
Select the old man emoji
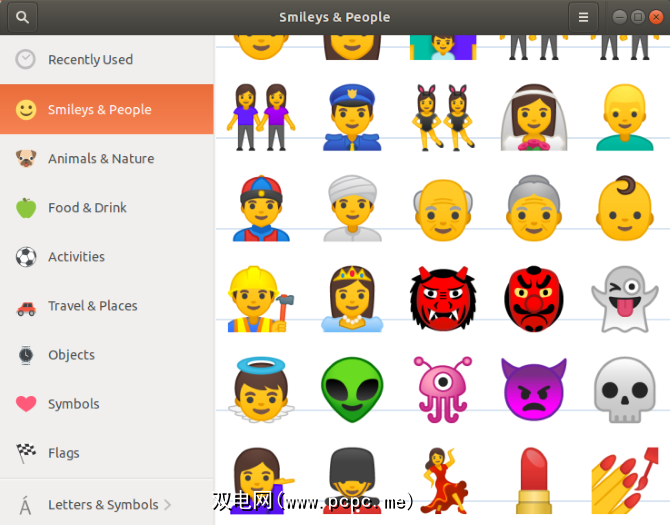click(443, 209)
